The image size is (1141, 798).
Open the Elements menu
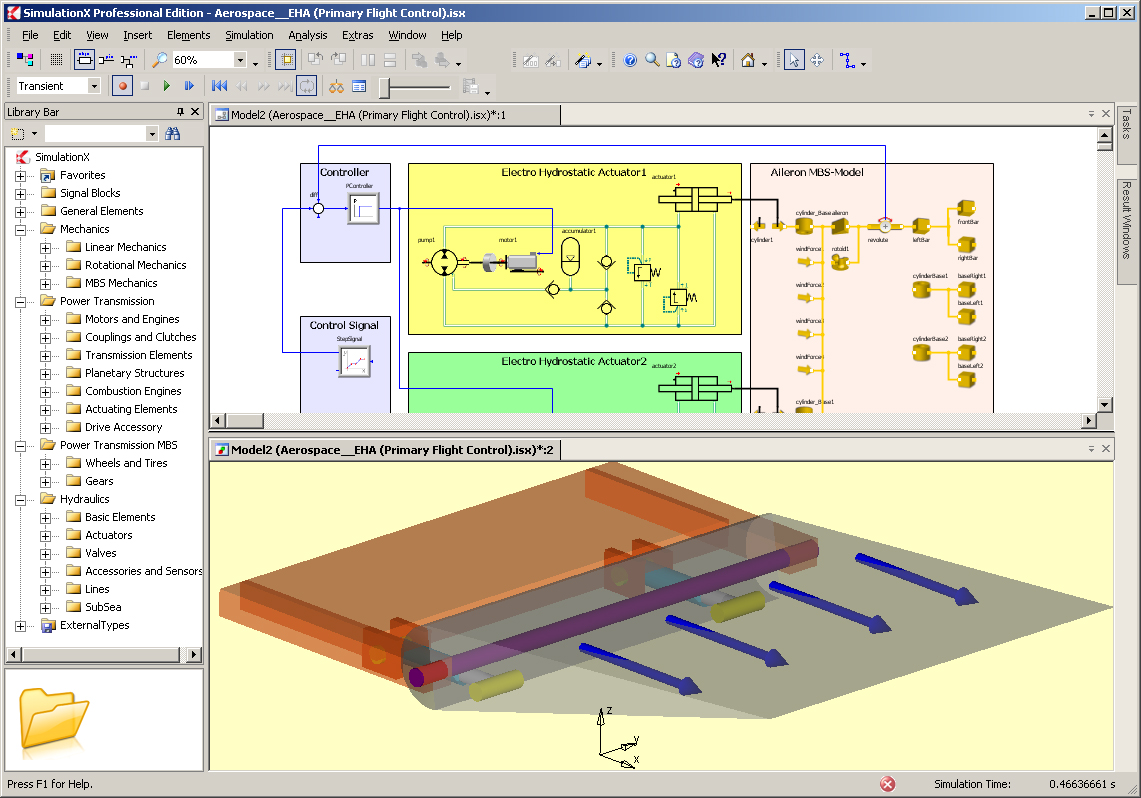(188, 35)
